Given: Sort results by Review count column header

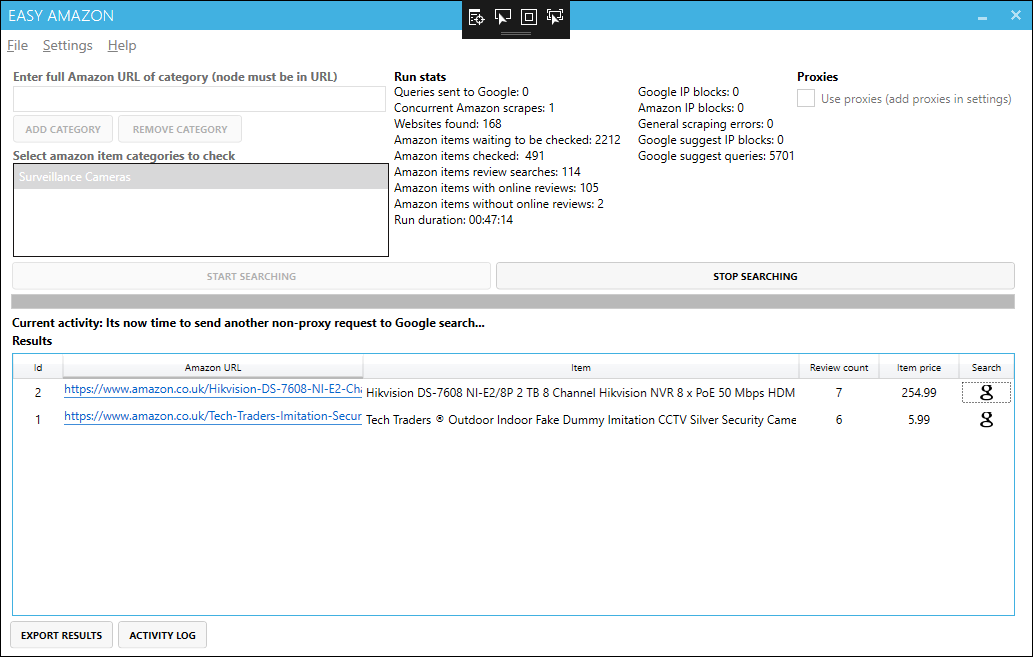Looking at the screenshot, I should point(838,367).
